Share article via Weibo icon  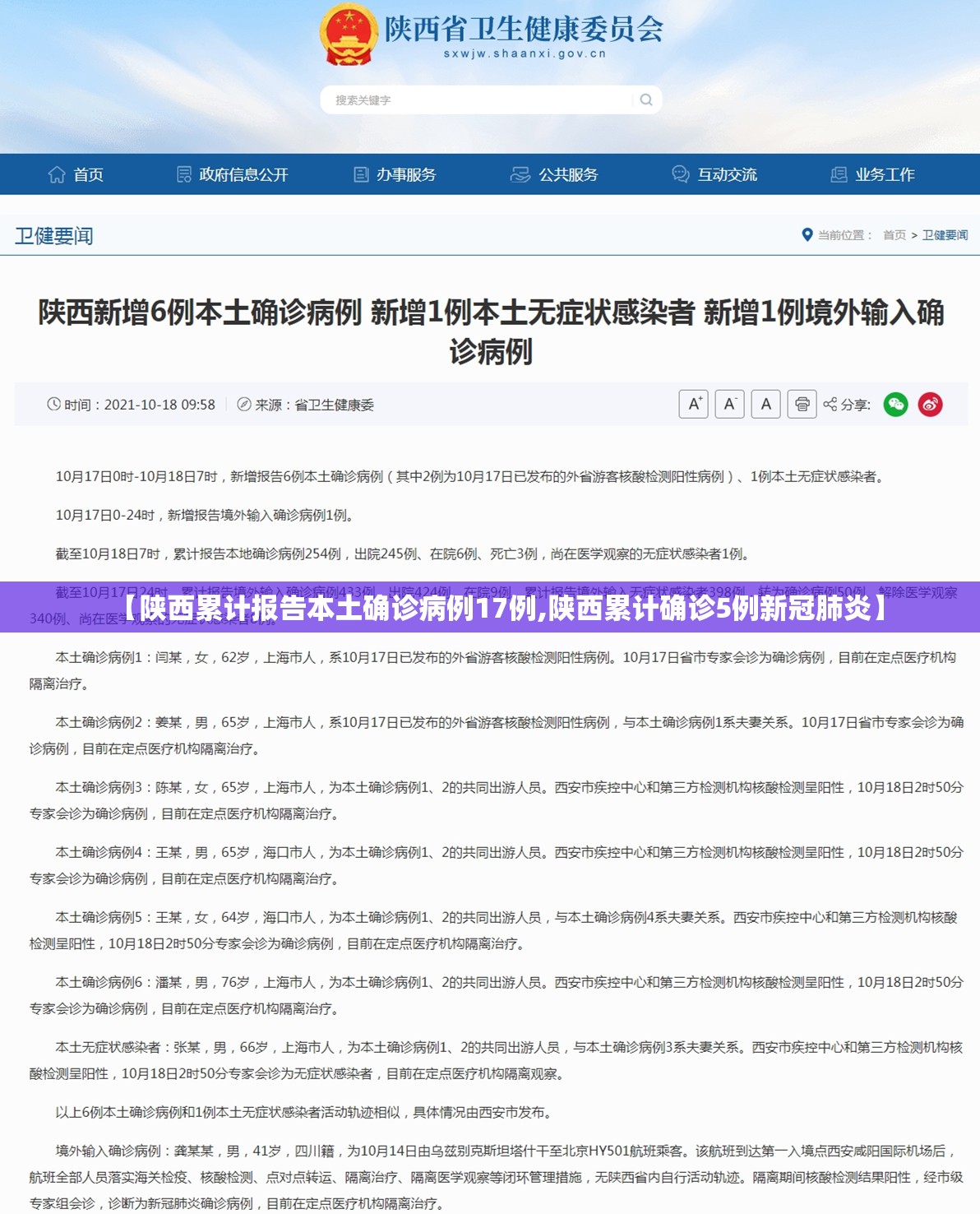point(931,404)
